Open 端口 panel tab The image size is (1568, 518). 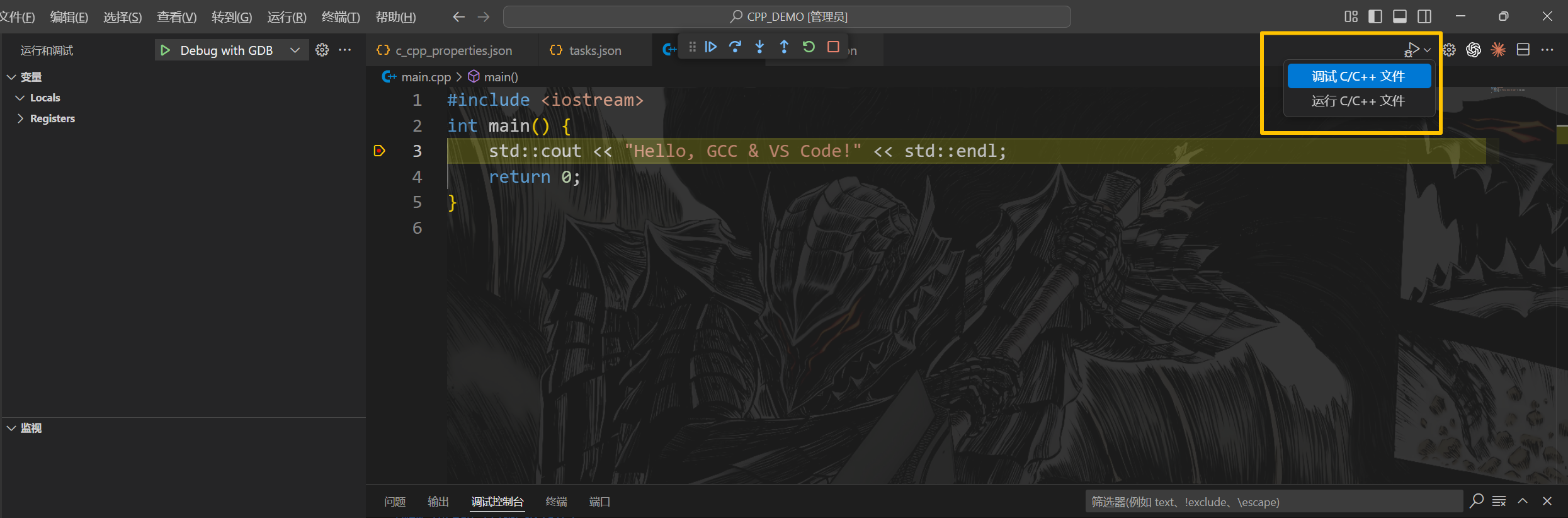pyautogui.click(x=599, y=502)
